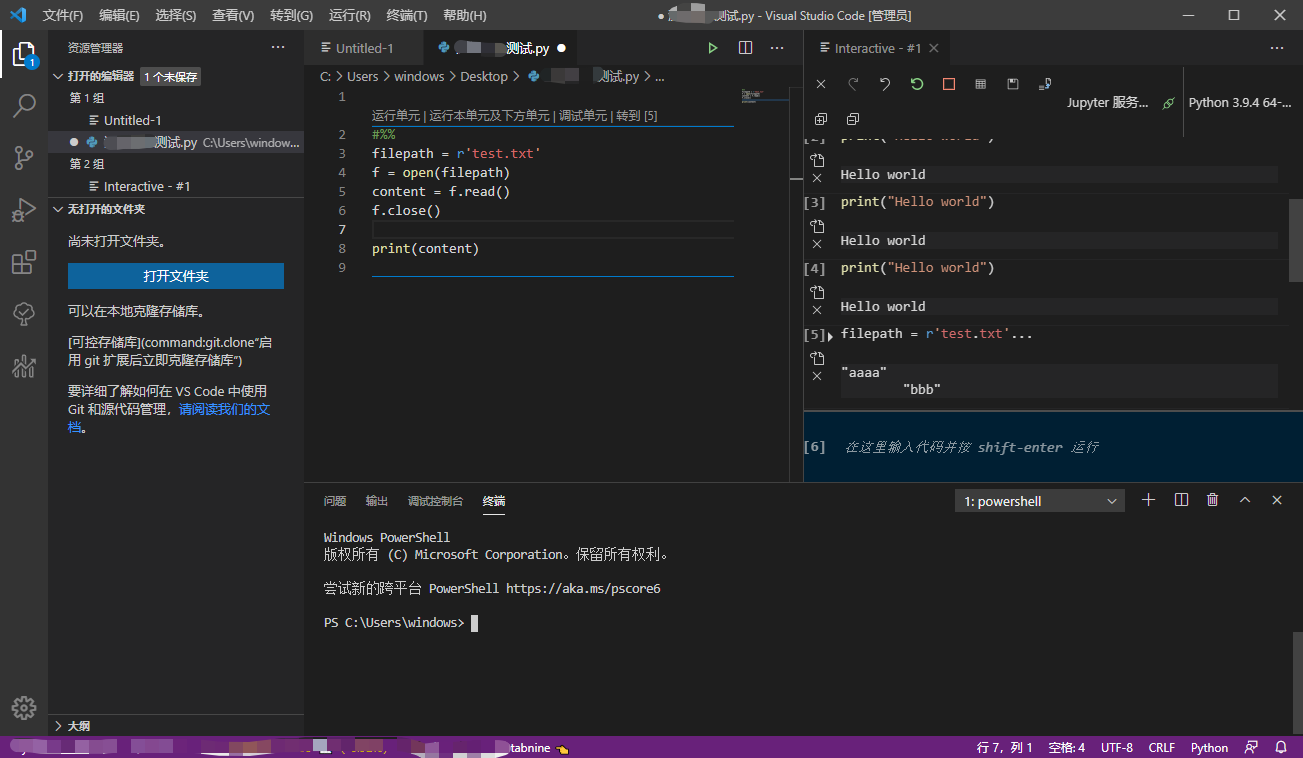Open the Search view in activity bar

click(24, 106)
